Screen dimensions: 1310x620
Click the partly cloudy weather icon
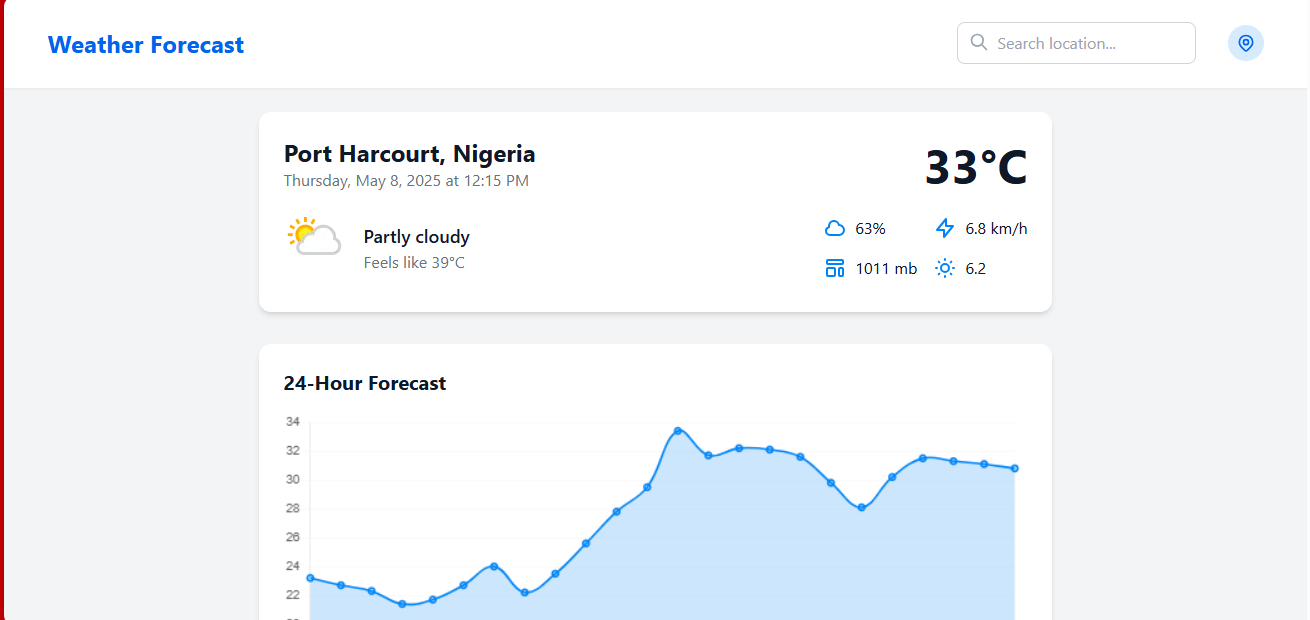(x=314, y=237)
